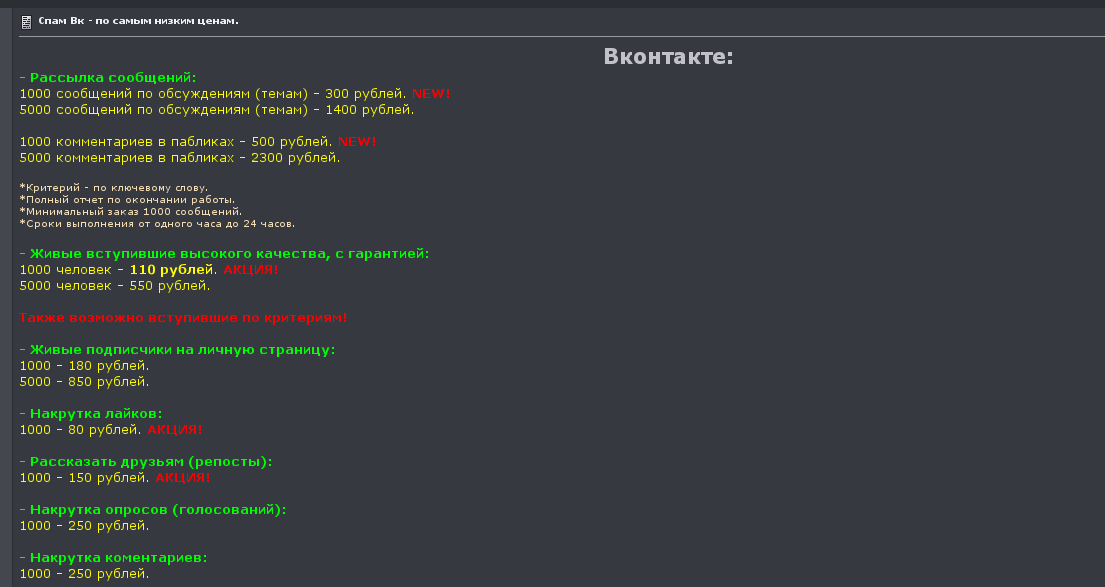Click the line '1000 – 150 рублей.'

point(85,478)
